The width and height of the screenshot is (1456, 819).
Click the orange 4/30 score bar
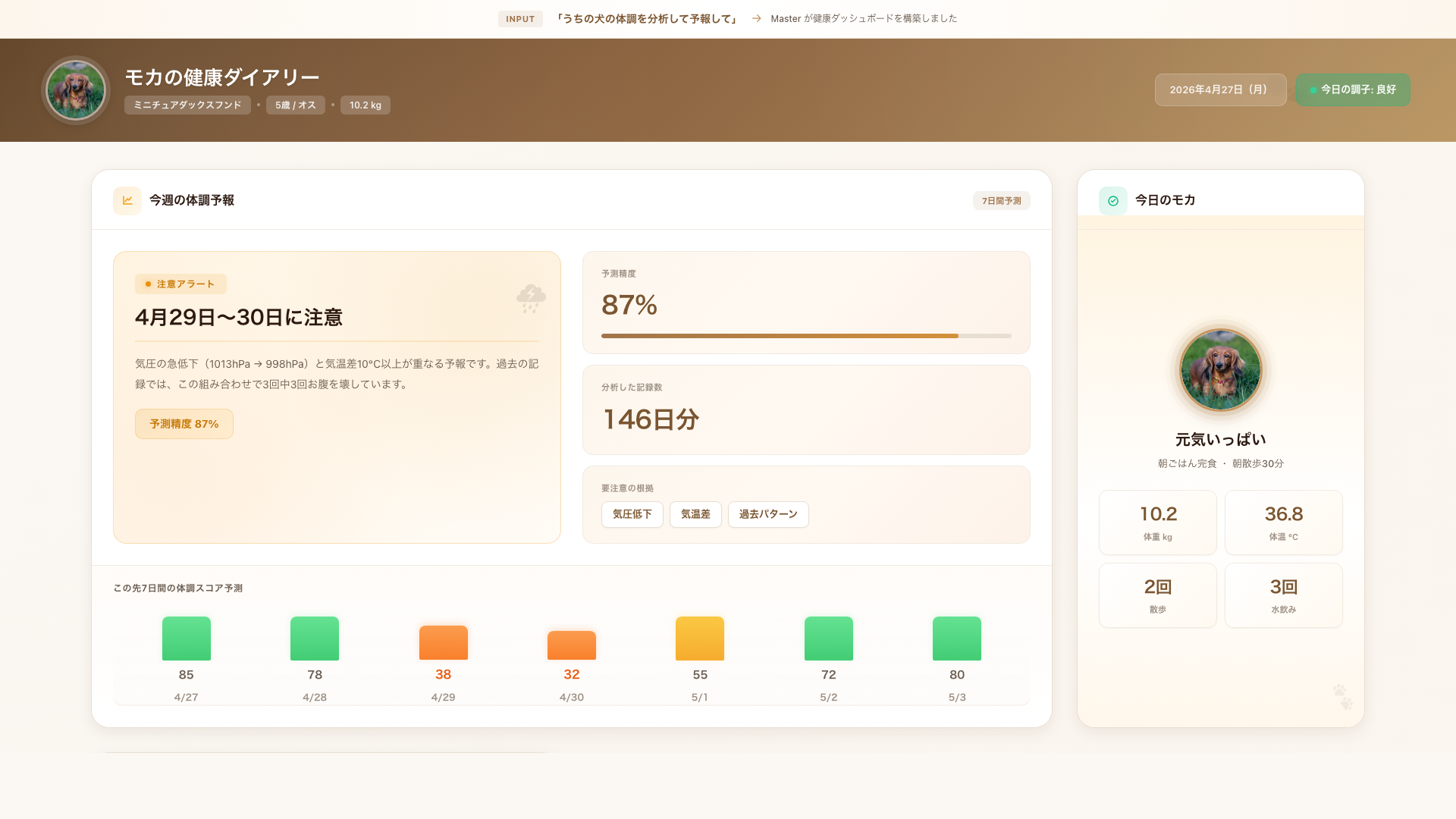point(572,645)
